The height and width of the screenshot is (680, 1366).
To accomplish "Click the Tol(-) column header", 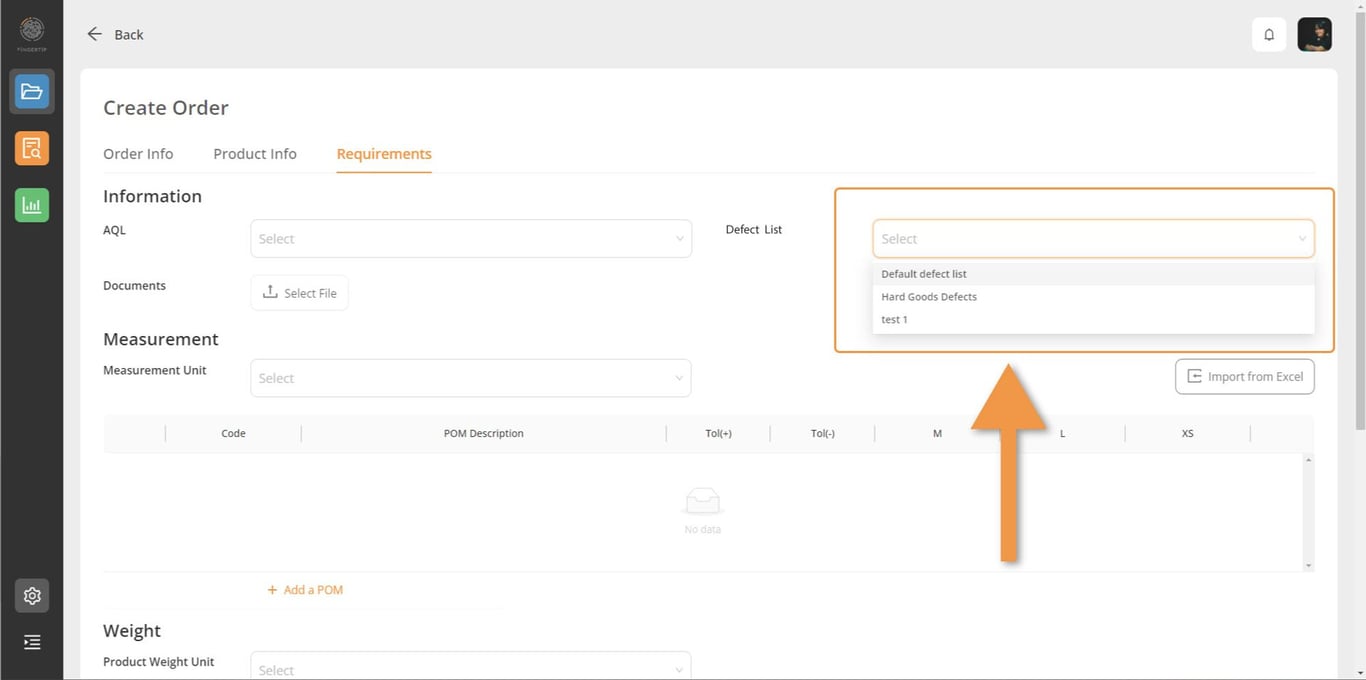I will 823,434.
